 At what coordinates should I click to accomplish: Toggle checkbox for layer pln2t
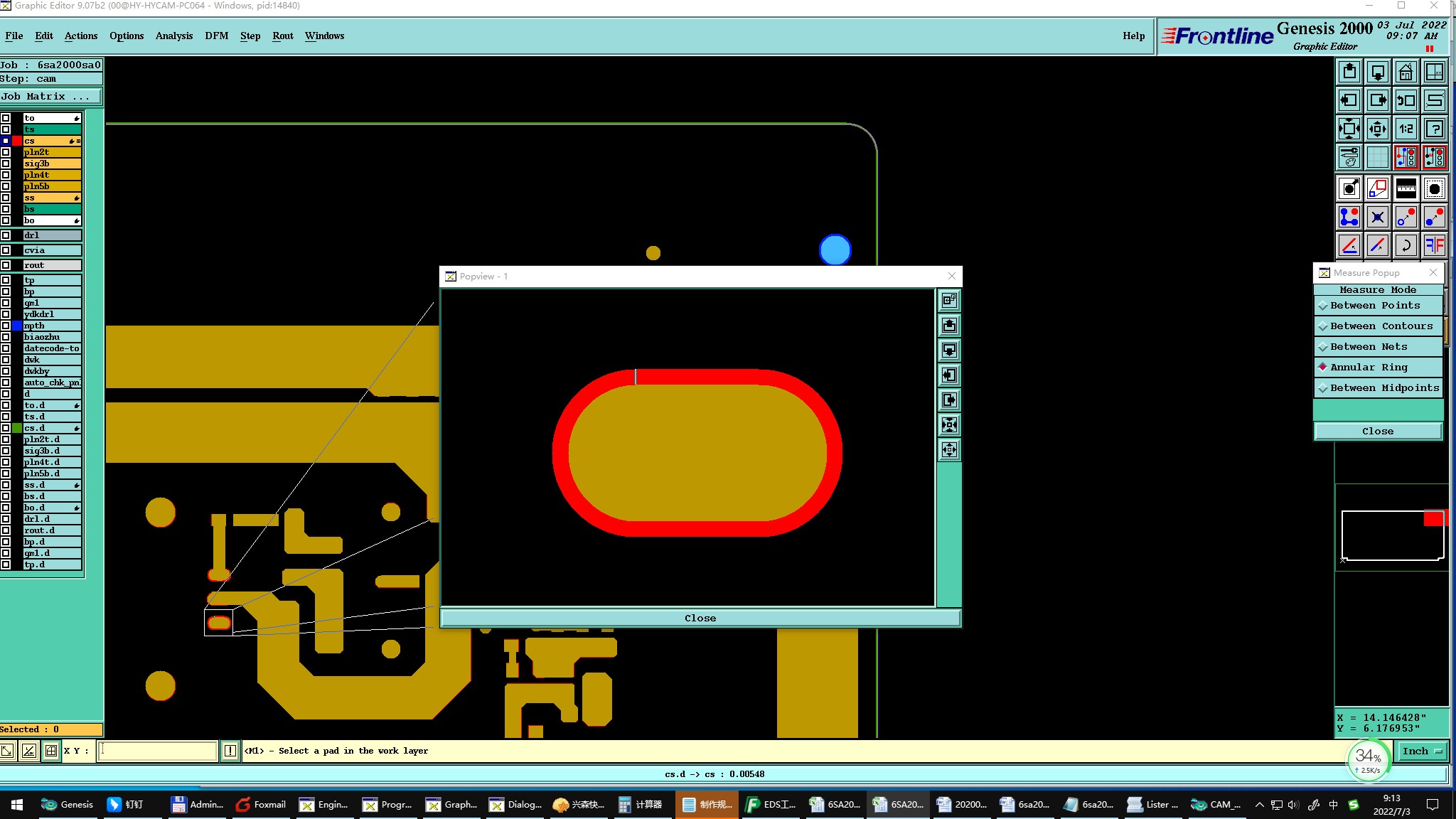point(6,152)
